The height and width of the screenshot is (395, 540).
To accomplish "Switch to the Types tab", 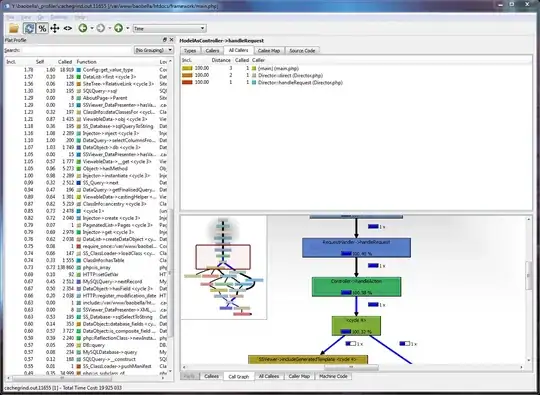I will tap(190, 51).
